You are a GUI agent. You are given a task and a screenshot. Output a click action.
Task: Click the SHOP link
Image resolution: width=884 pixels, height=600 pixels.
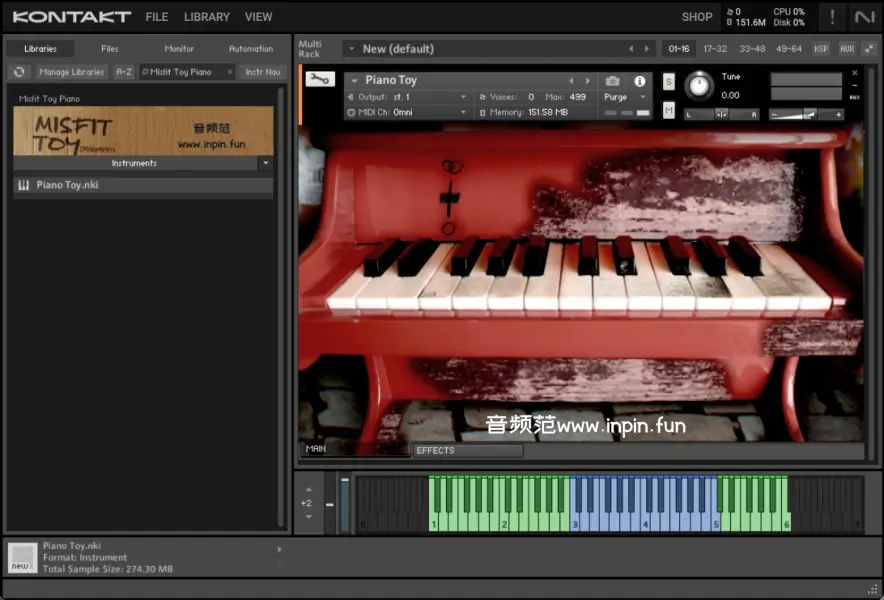click(x=697, y=17)
